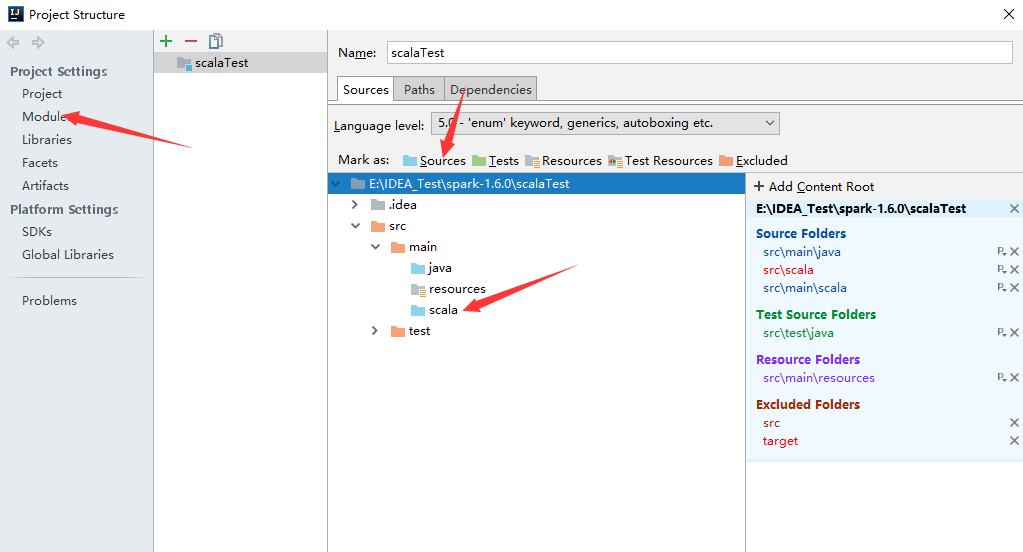Edit properties icon for src\scala
Viewport: 1023px width, 552px height.
coord(1001,269)
